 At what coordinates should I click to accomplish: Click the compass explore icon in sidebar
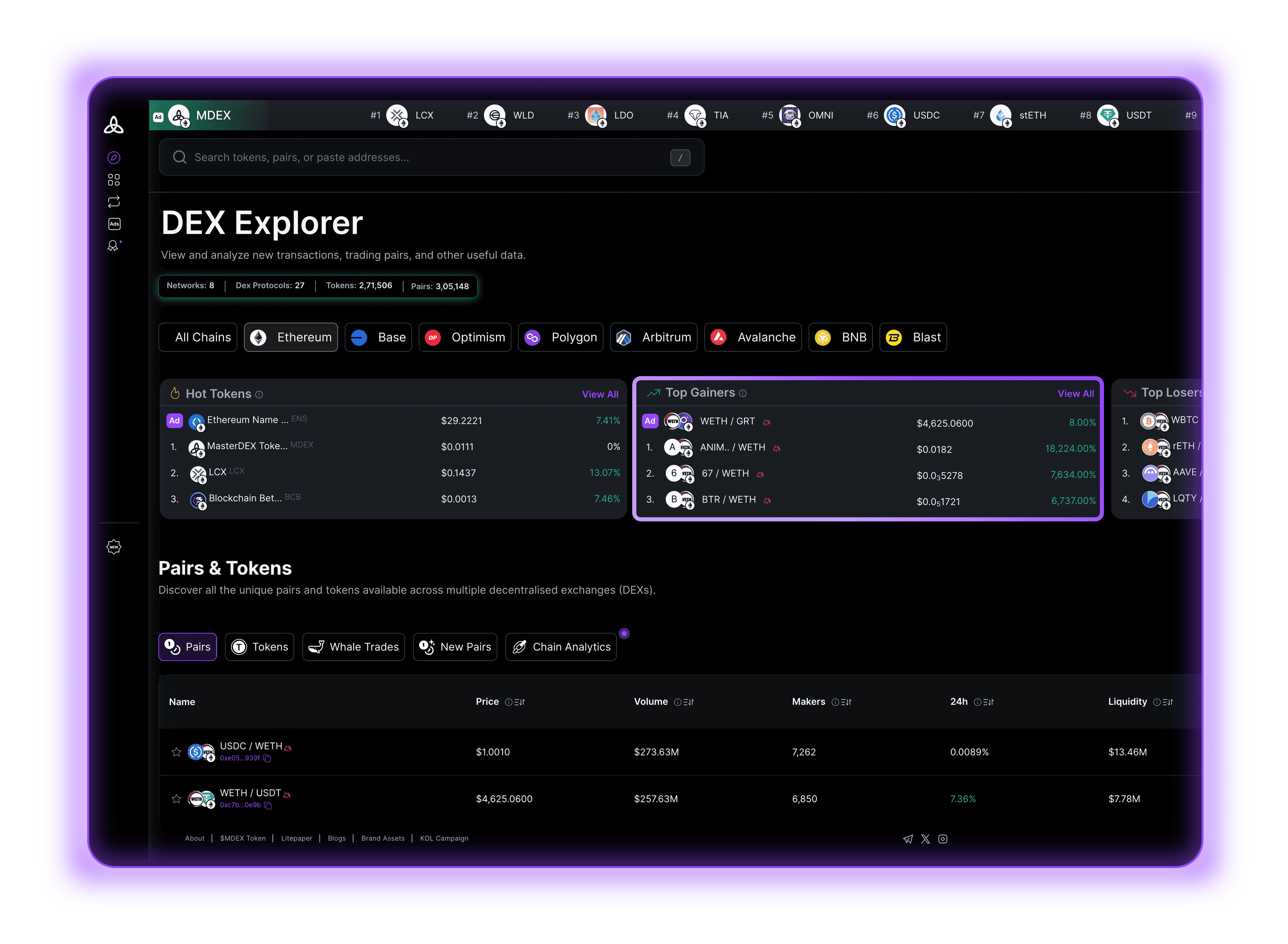[x=114, y=158]
